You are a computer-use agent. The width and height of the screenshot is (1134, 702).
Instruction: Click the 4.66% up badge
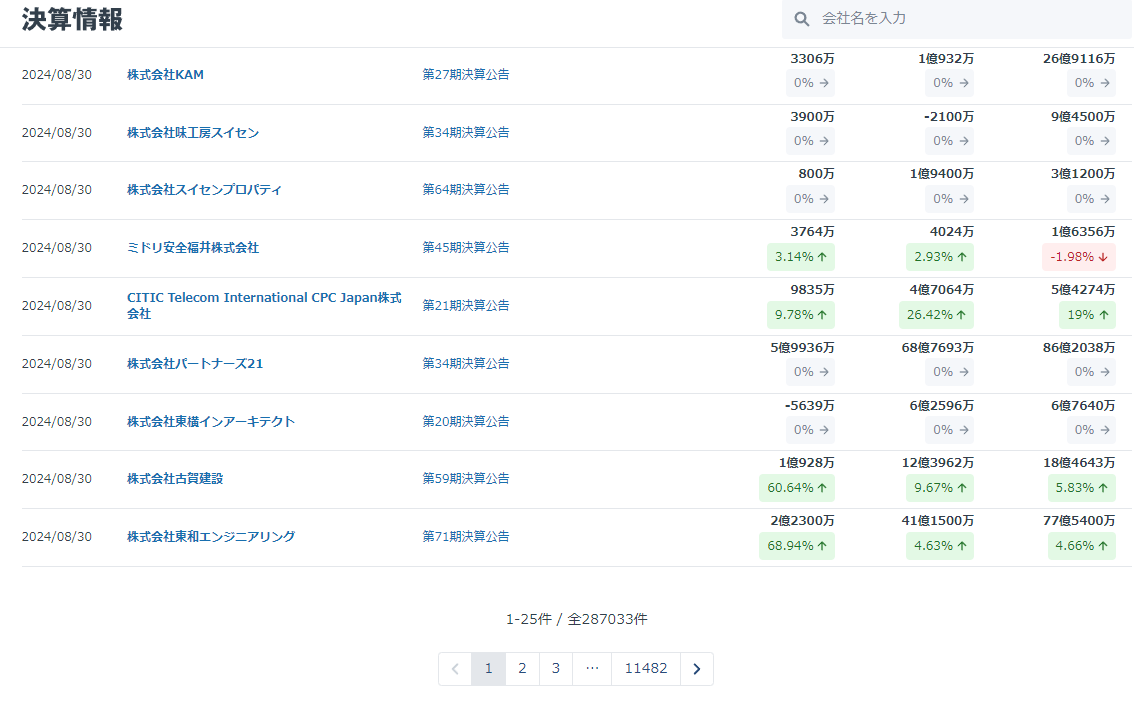click(x=1082, y=546)
